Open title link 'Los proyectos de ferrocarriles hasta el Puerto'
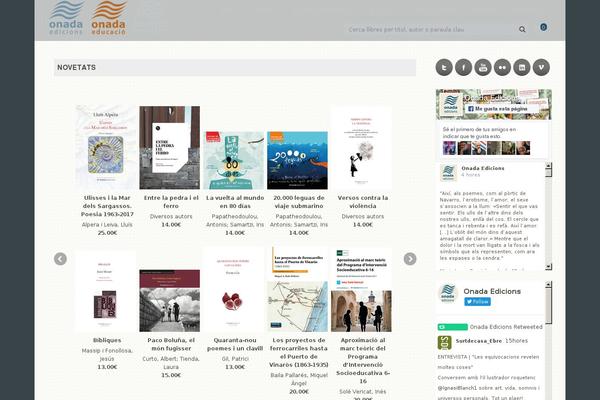This screenshot has height=400, width=600. (x=298, y=353)
